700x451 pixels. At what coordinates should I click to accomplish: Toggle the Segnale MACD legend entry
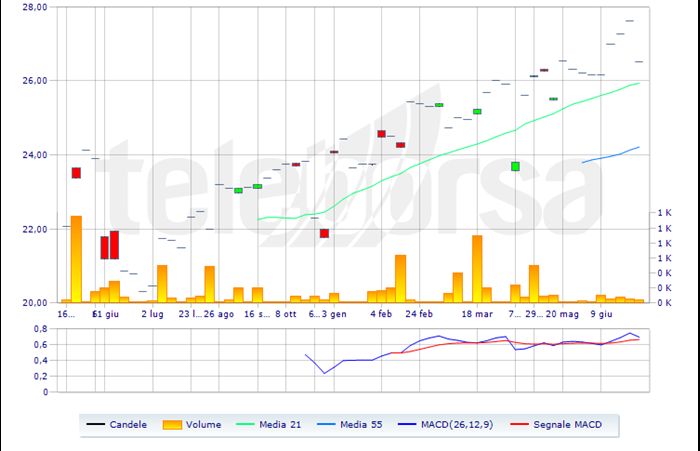coord(555,424)
